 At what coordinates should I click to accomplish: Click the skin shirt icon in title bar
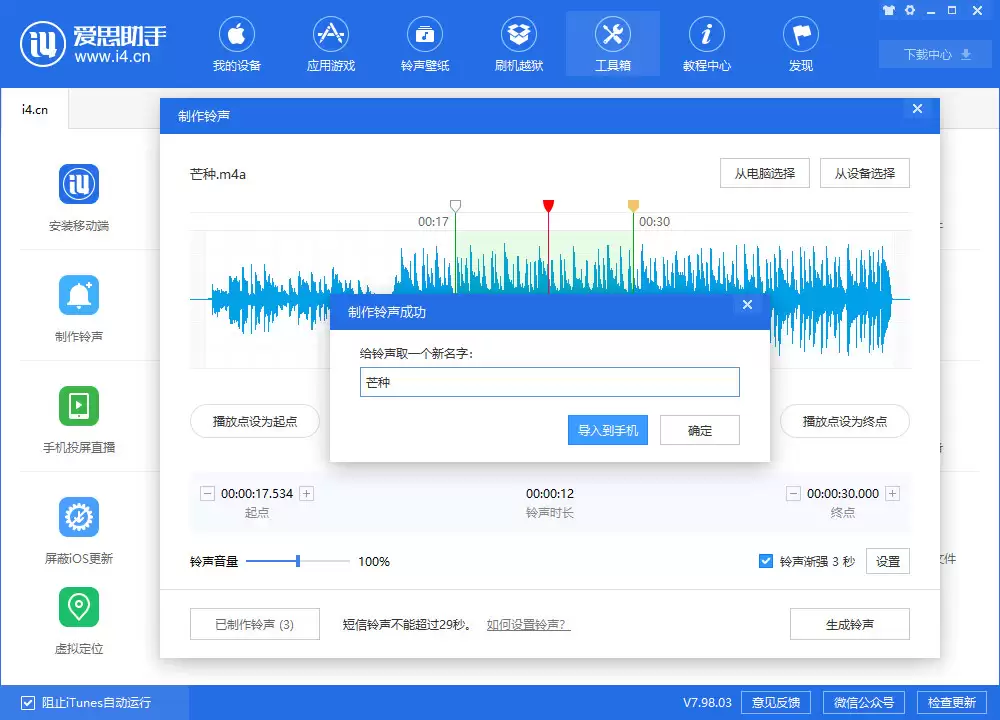[889, 10]
